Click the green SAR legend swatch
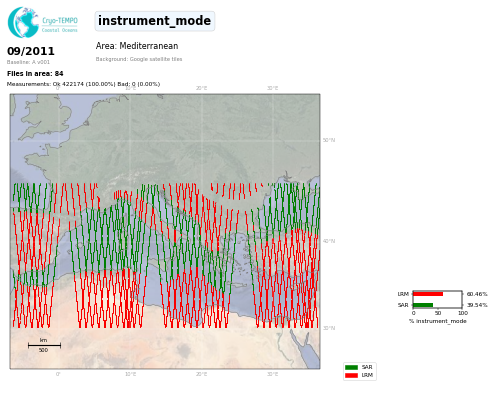This screenshot has height=410, width=492. [351, 367]
